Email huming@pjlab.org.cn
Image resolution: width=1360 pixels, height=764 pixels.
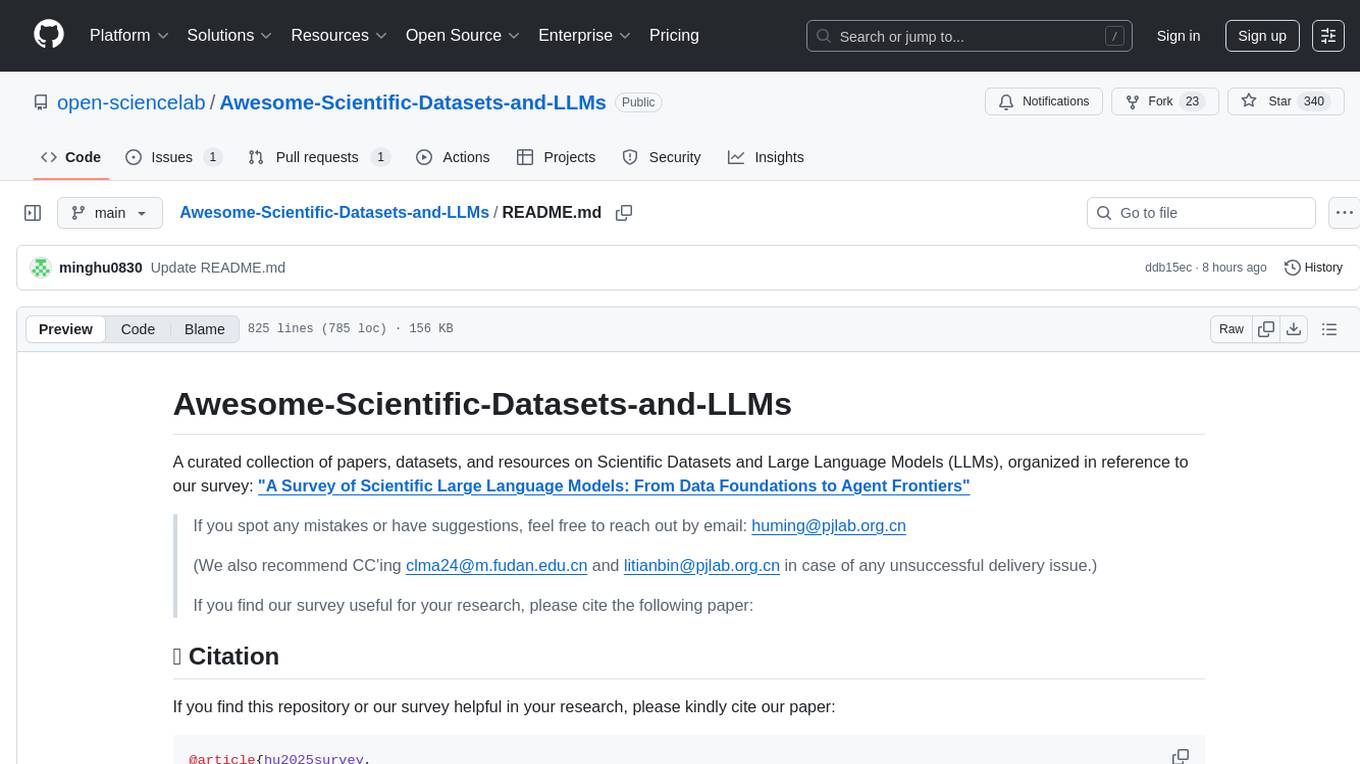point(828,525)
